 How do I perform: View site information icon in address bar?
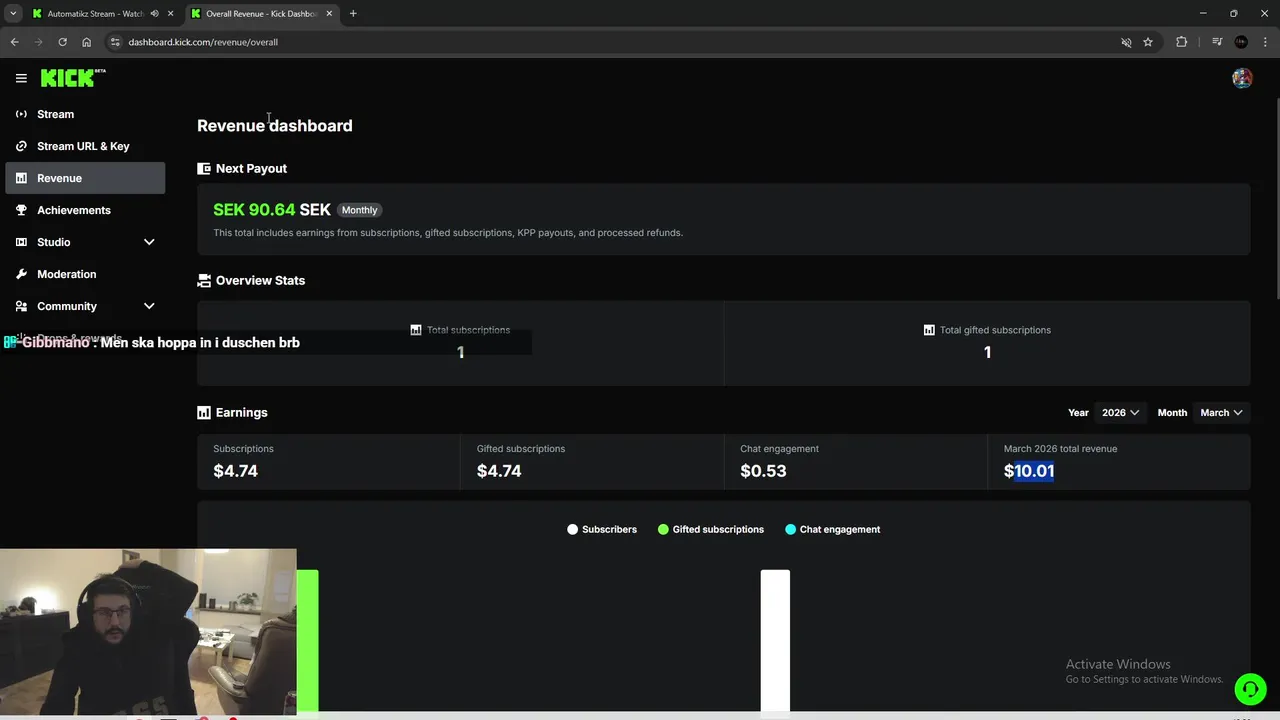115,42
